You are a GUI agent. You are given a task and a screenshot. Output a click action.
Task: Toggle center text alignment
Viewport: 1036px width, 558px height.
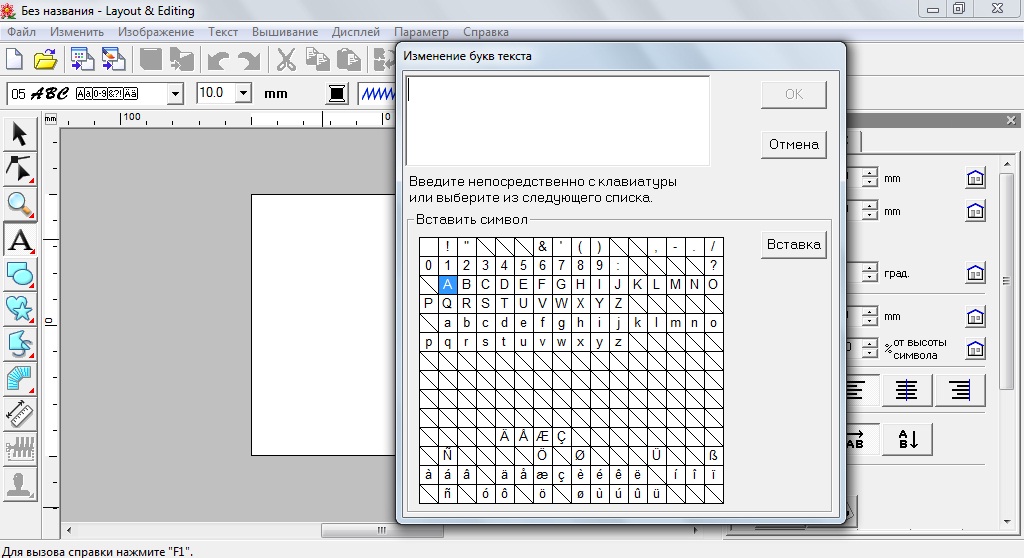(x=906, y=390)
